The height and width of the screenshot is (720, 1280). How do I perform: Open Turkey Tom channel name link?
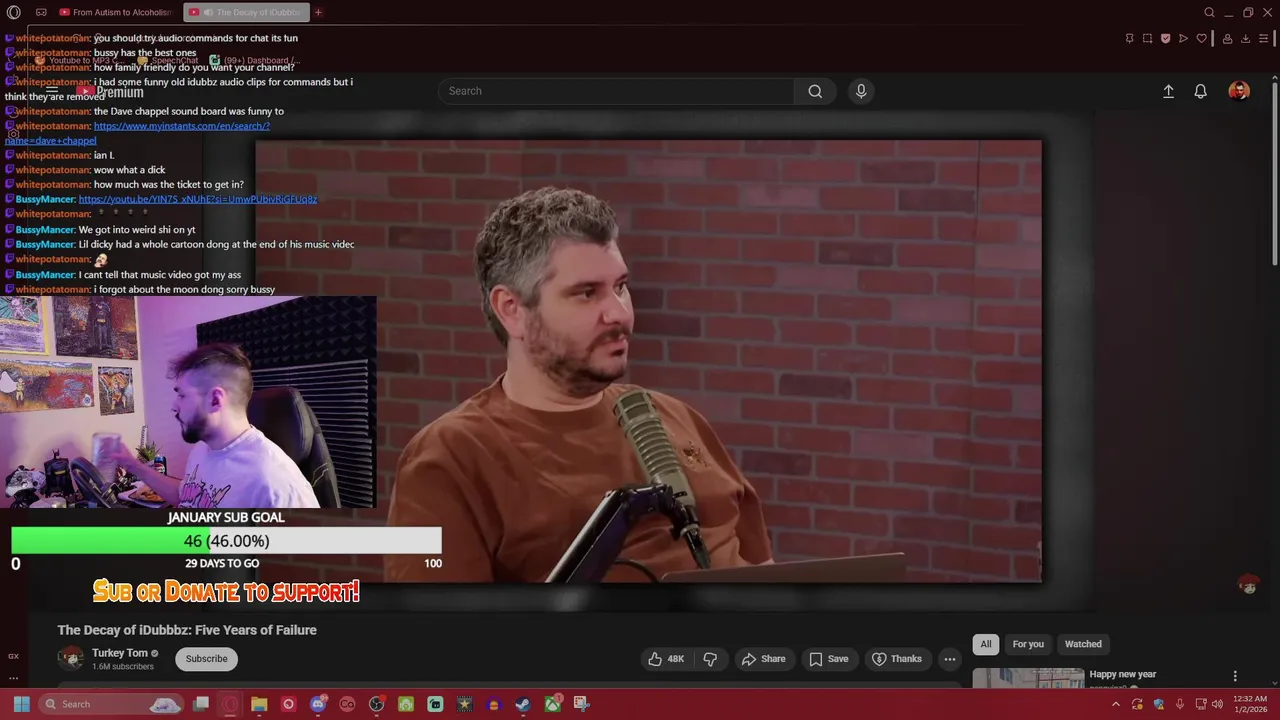(x=120, y=653)
